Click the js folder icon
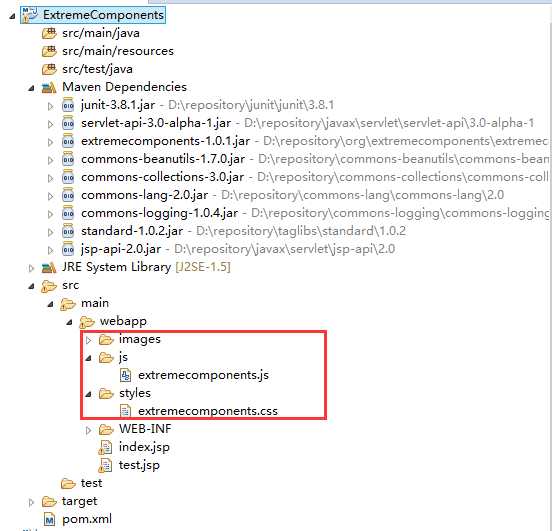This screenshot has width=552, height=531. point(106,357)
